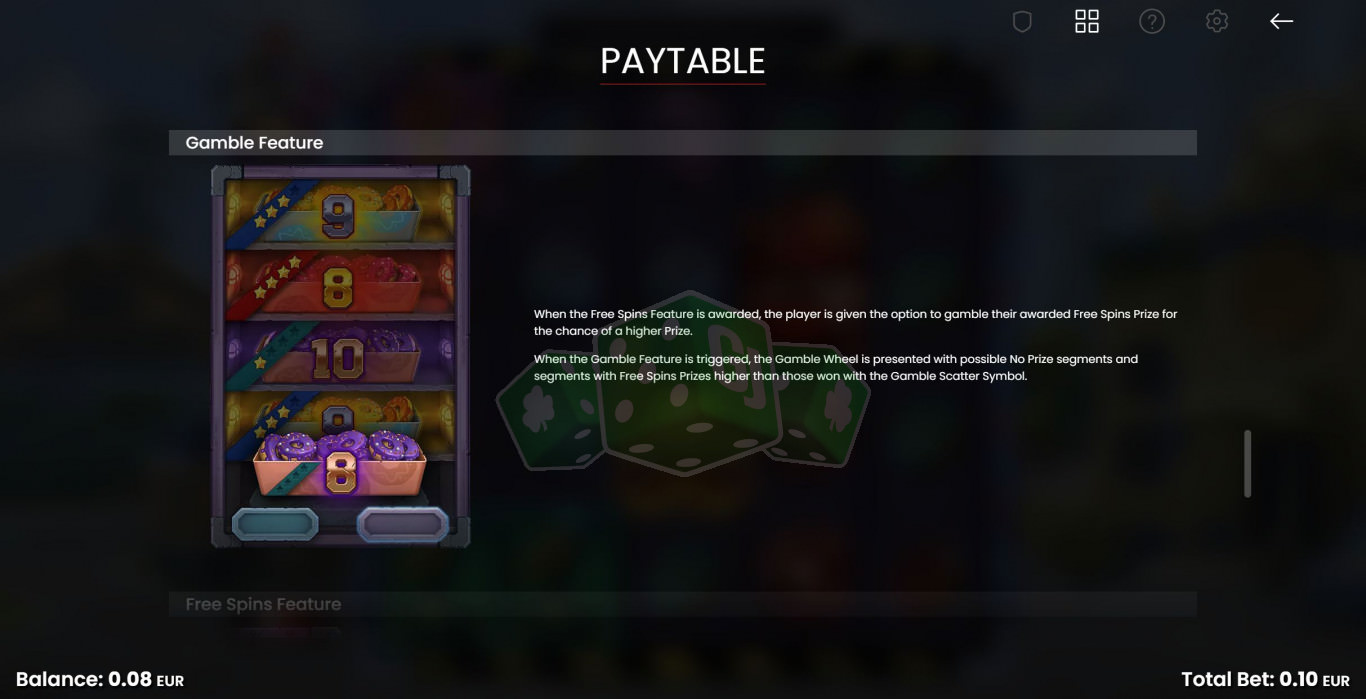Click the green dice logo watermark

(x=683, y=385)
